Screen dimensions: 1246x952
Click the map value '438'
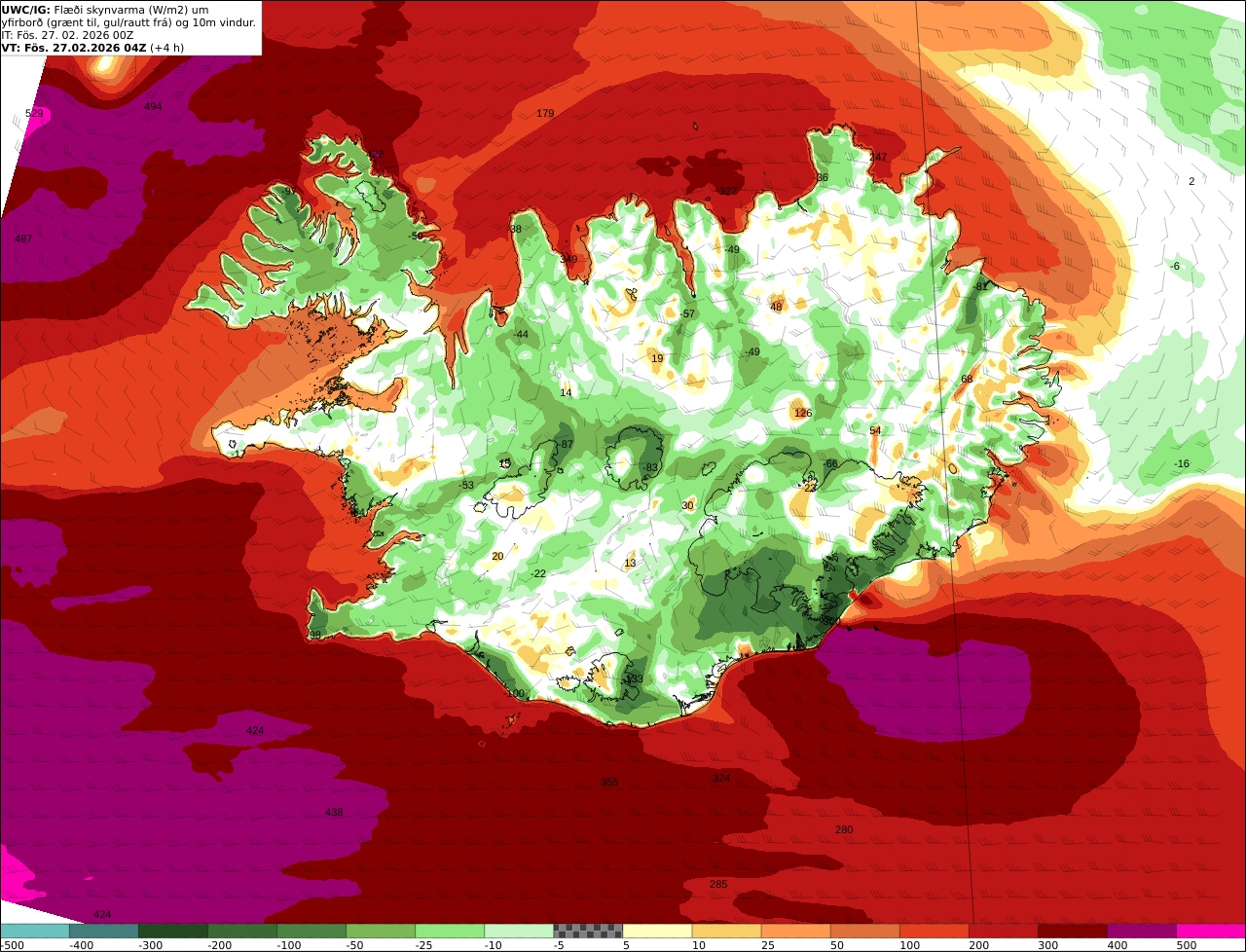point(334,813)
